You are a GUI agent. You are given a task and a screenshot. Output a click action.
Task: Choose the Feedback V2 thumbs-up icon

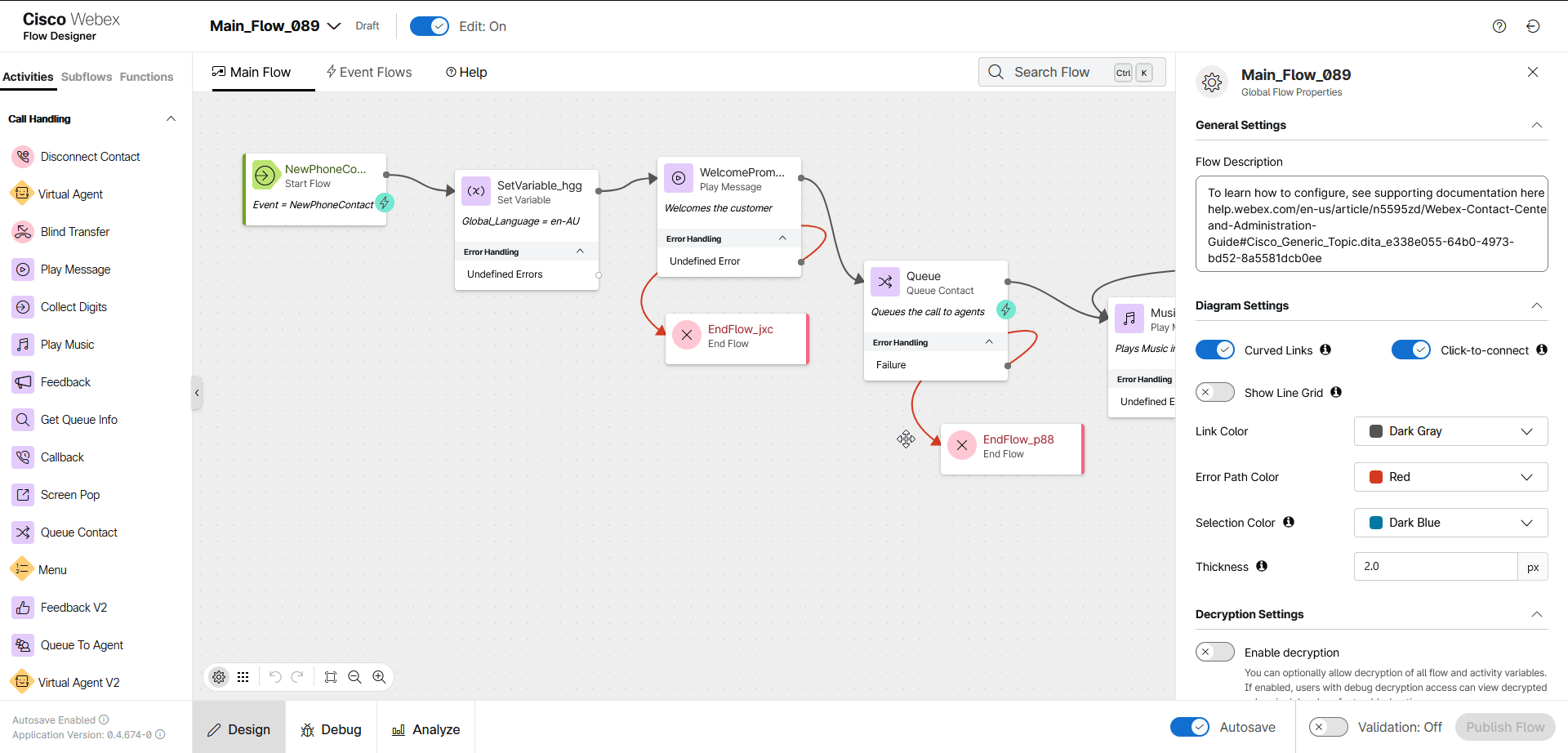coord(23,608)
